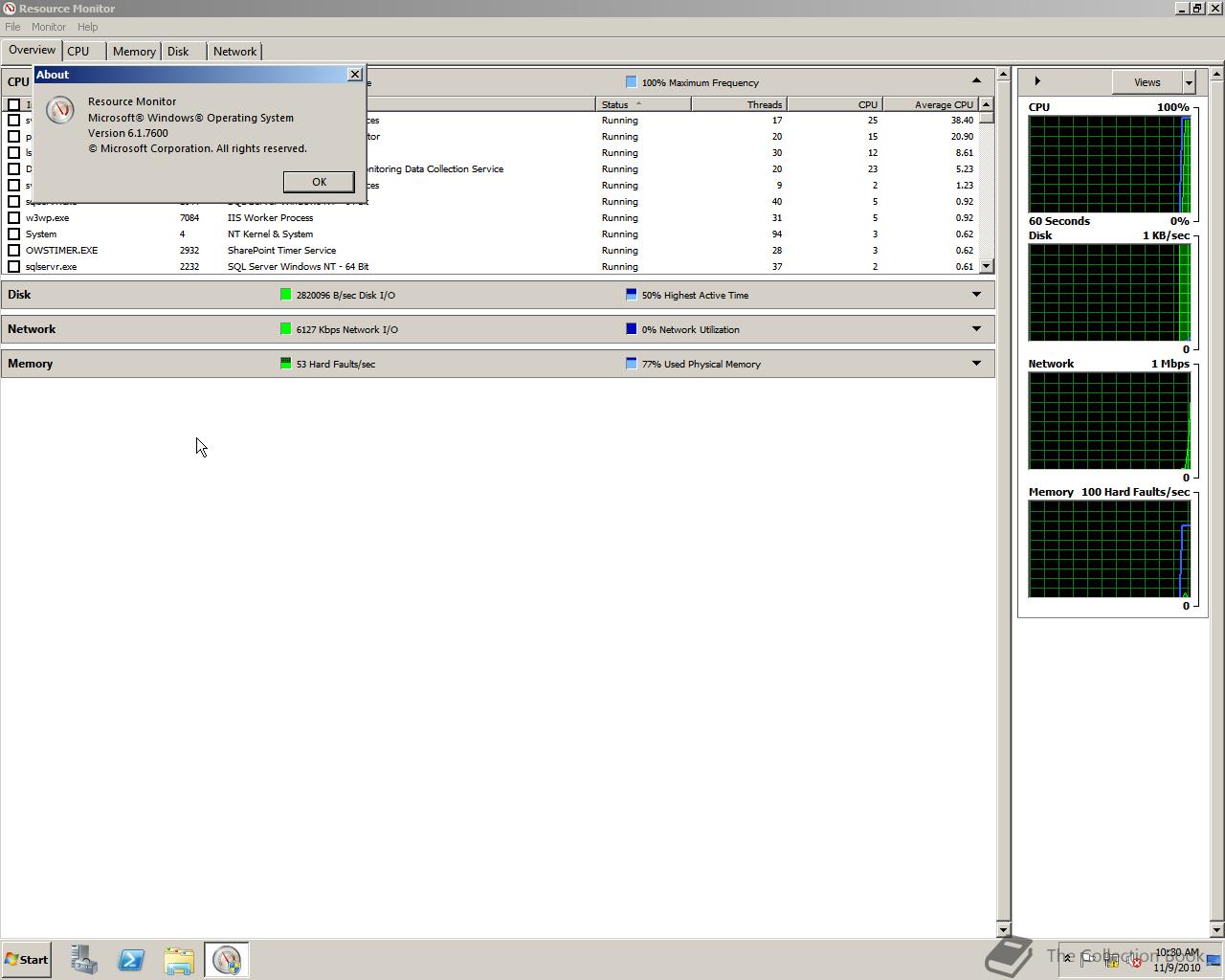
Task: Click the blue Highest Active Time indicator
Action: tap(631, 295)
